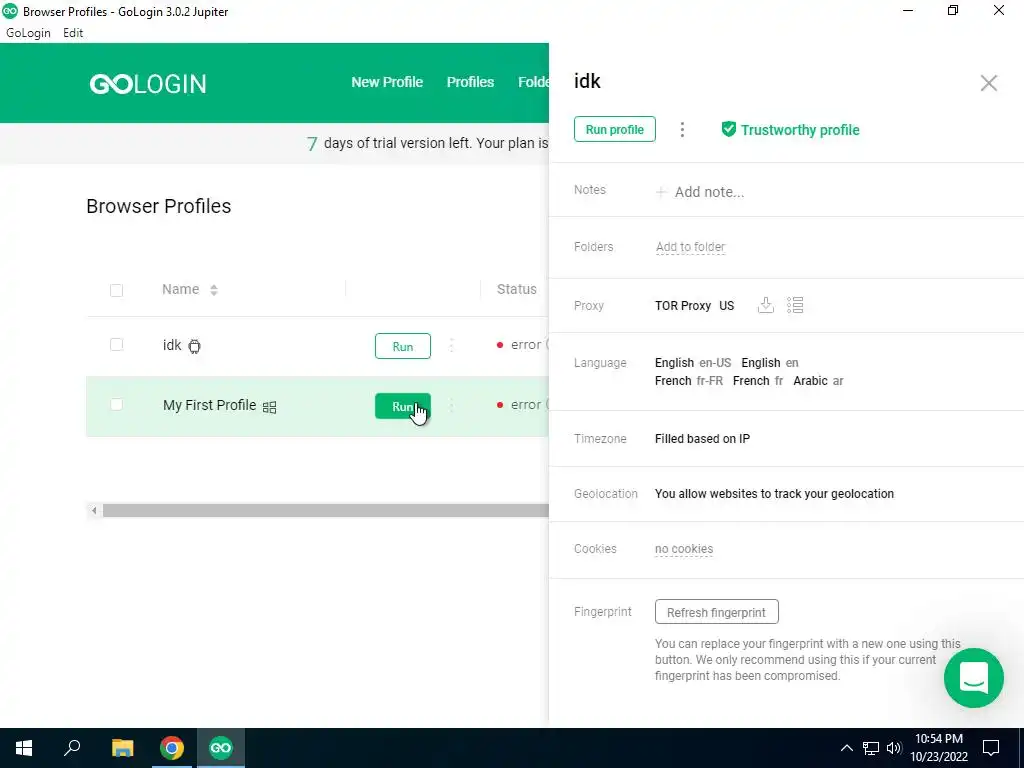Sort profiles by Name column arrows
The image size is (1024, 768).
[x=214, y=290]
